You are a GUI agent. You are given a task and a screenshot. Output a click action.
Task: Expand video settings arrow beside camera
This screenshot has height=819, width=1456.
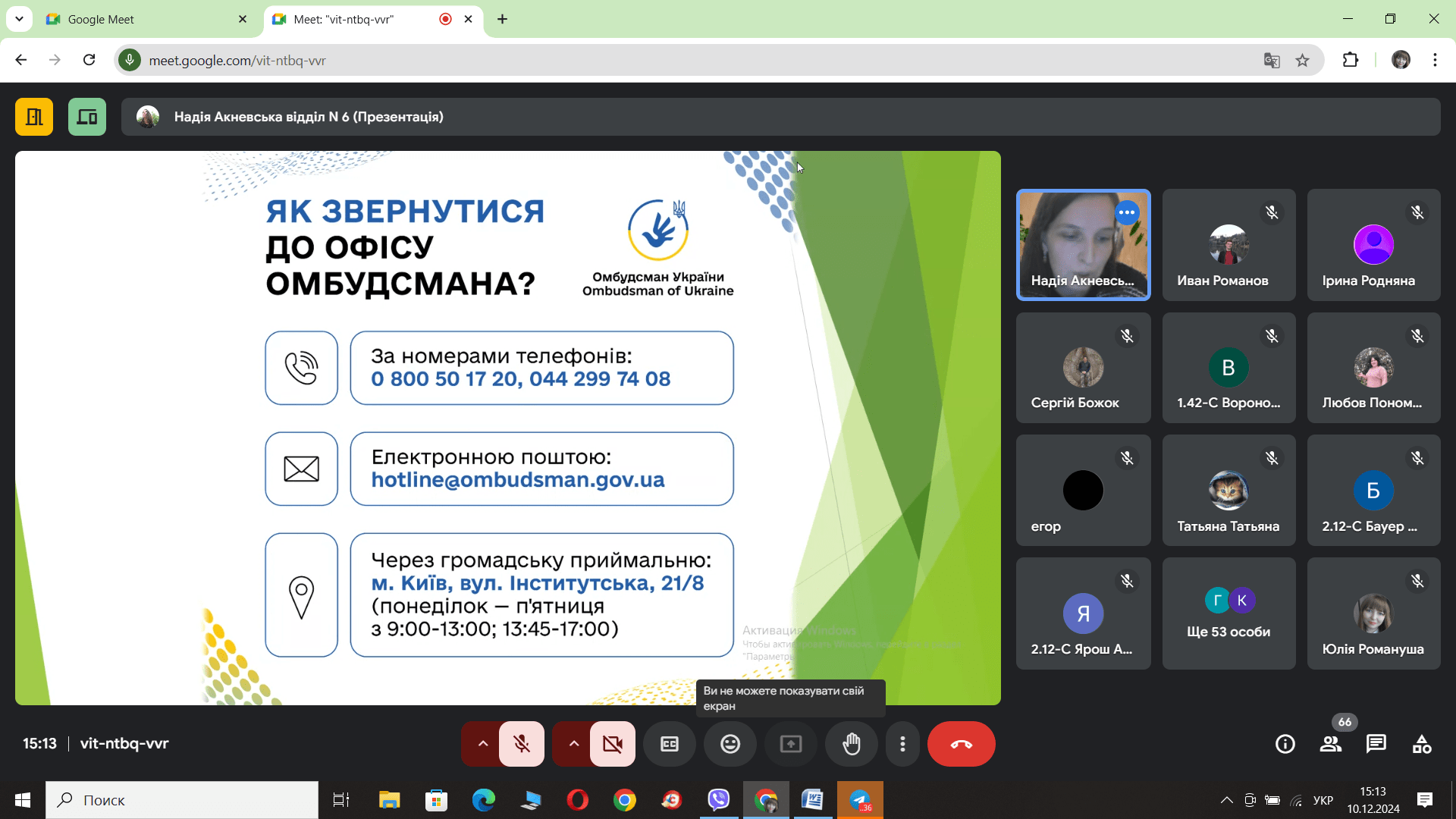coord(574,744)
